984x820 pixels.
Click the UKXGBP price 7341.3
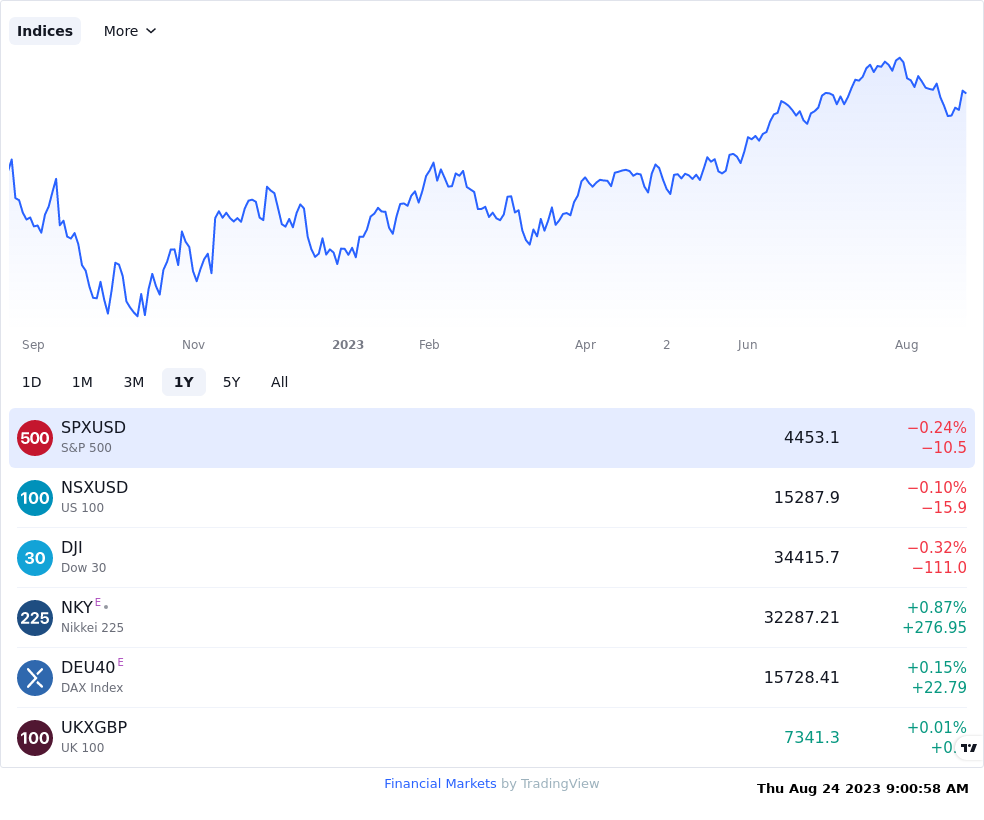point(811,737)
